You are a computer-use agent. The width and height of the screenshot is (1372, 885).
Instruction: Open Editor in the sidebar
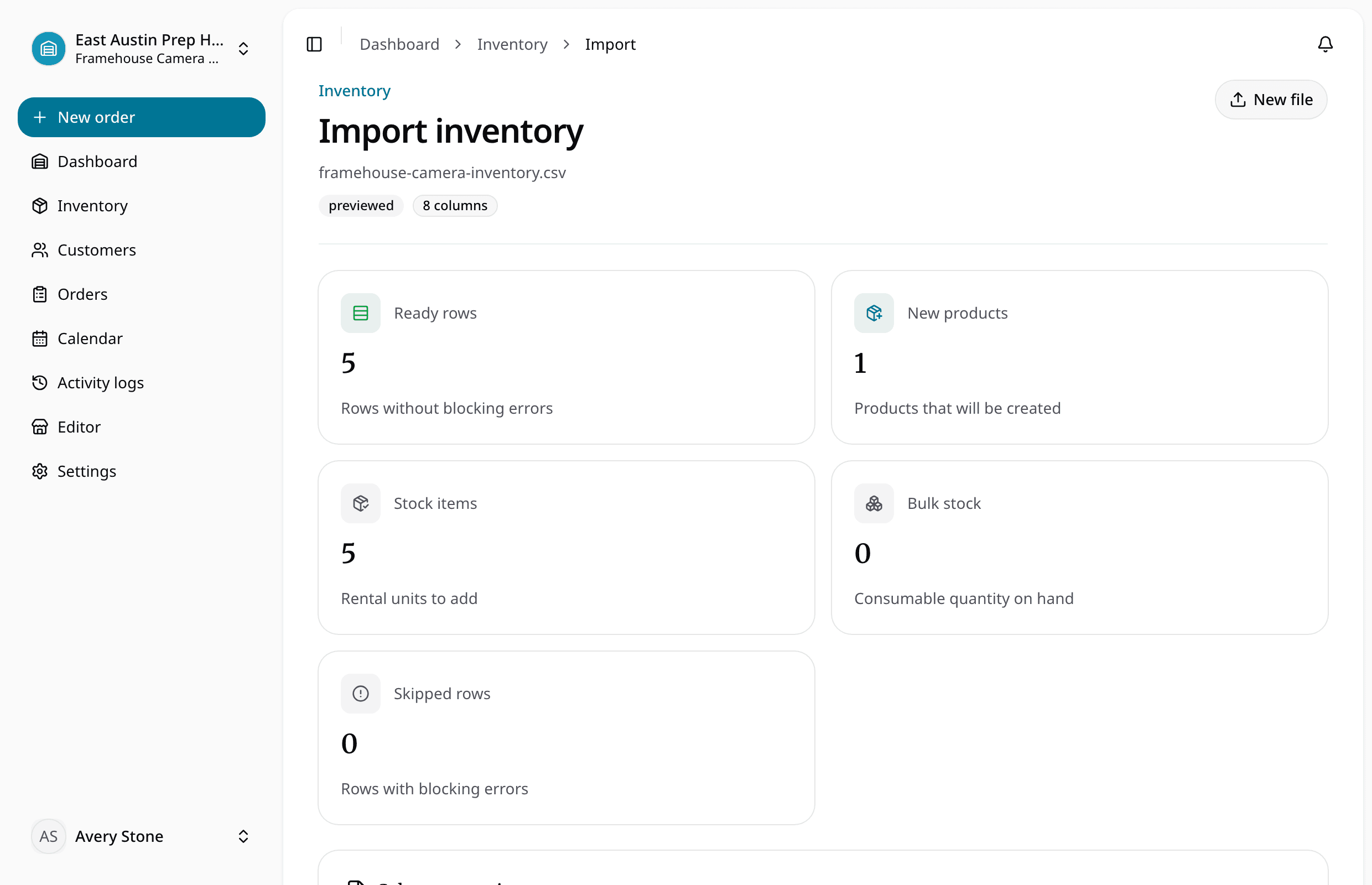pyautogui.click(x=142, y=427)
